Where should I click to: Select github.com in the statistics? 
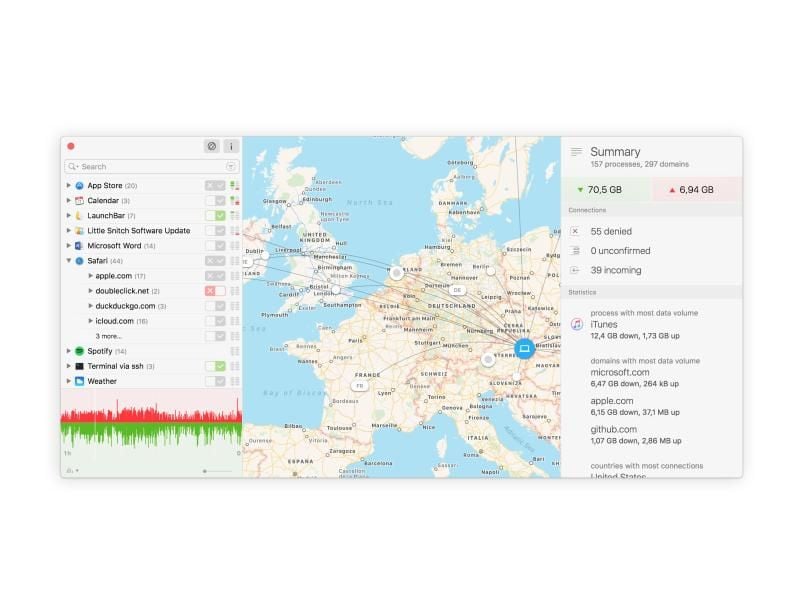coord(614,430)
